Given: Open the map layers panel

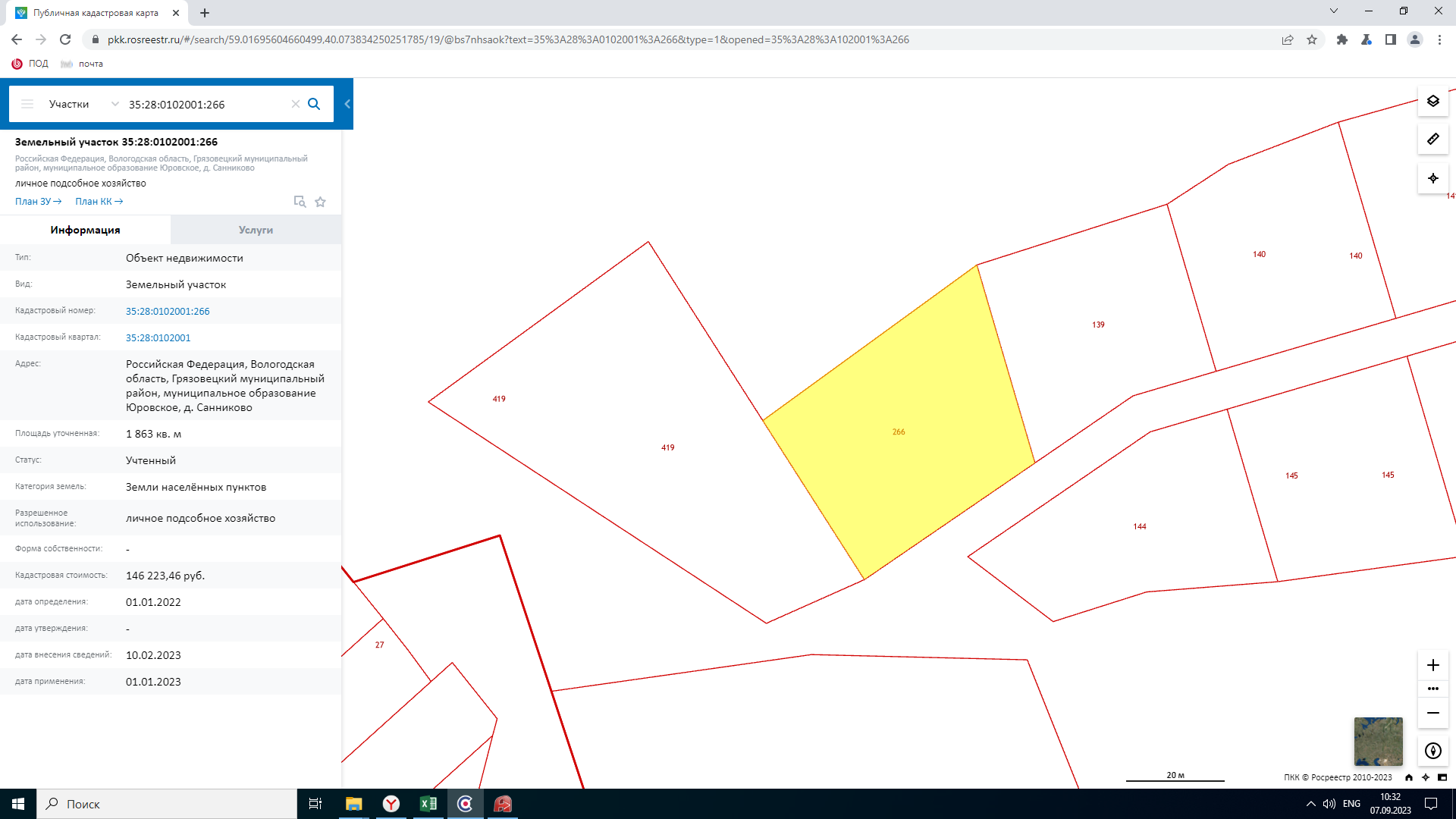Looking at the screenshot, I should 1432,101.
